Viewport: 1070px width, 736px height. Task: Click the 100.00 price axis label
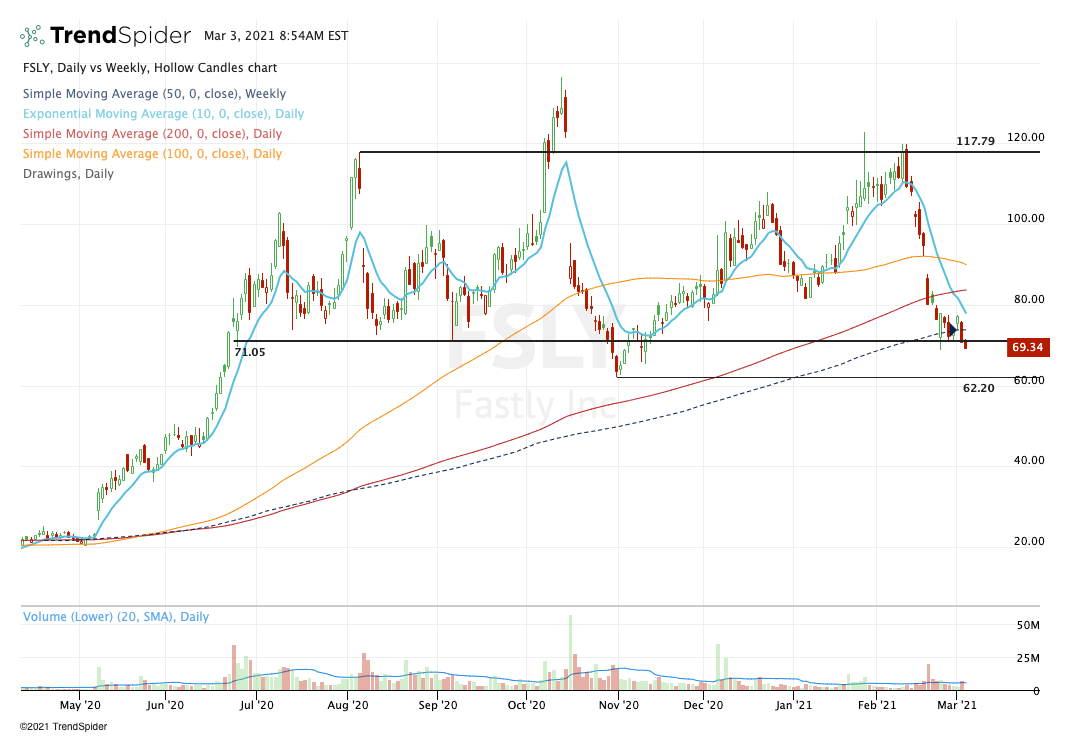tap(1026, 218)
